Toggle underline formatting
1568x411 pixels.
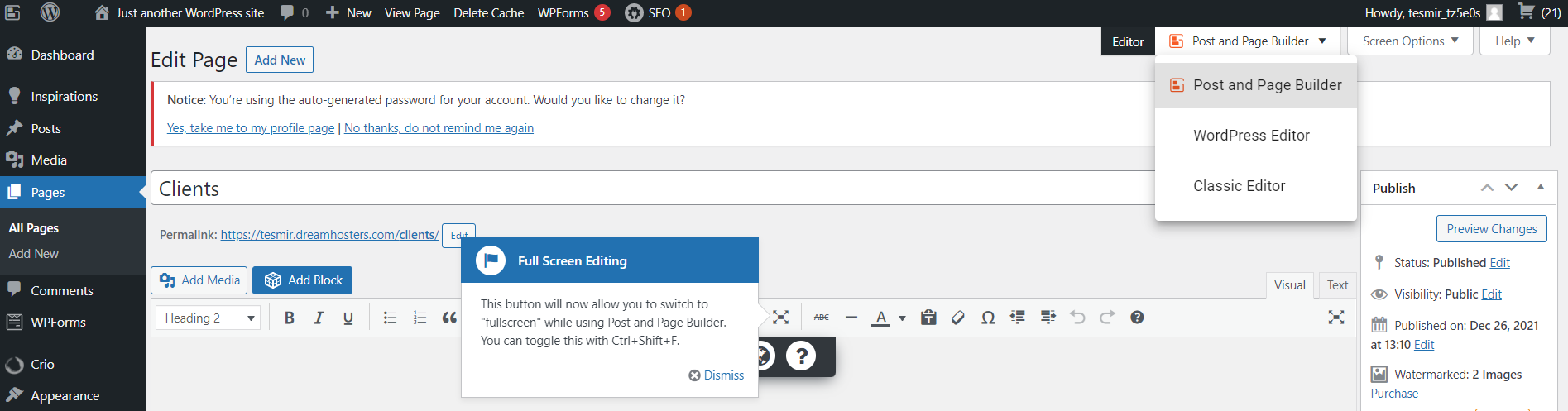point(348,318)
